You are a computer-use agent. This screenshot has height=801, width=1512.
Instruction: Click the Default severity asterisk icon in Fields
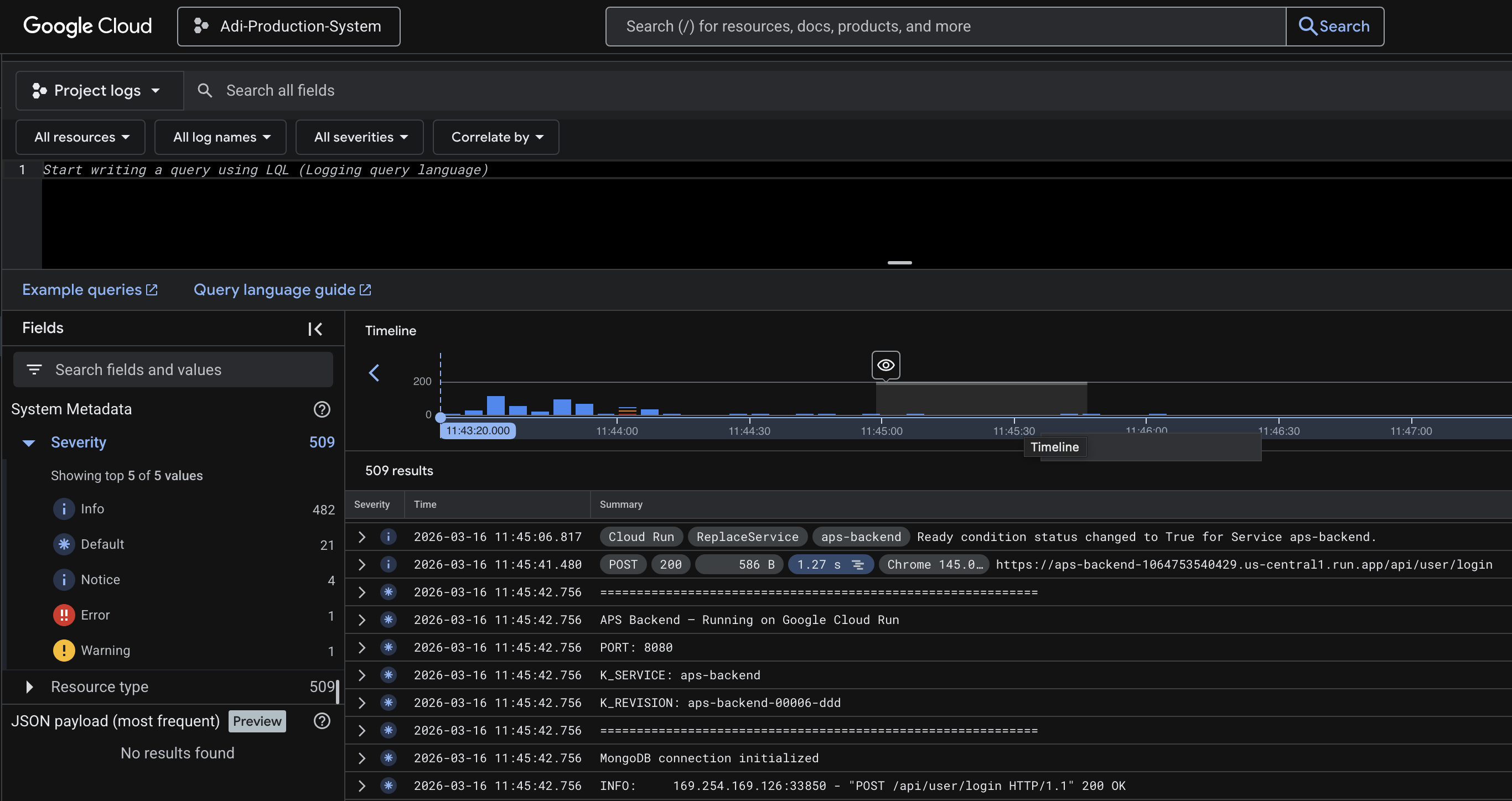point(64,544)
